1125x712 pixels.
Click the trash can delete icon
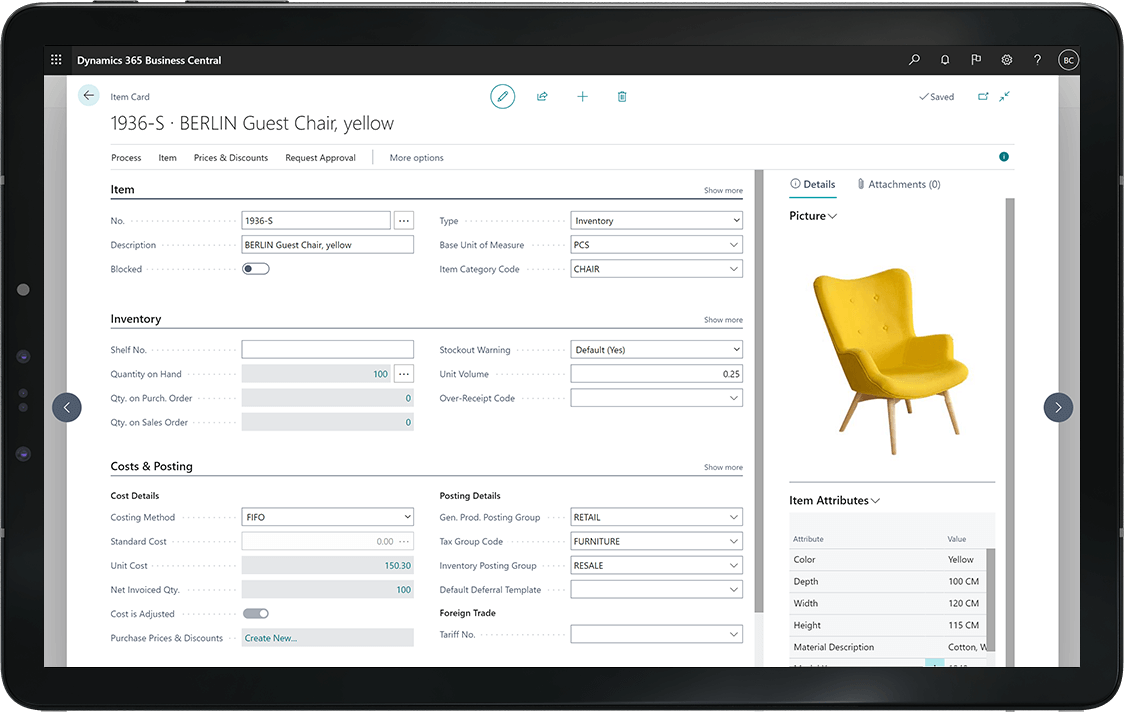(x=622, y=97)
